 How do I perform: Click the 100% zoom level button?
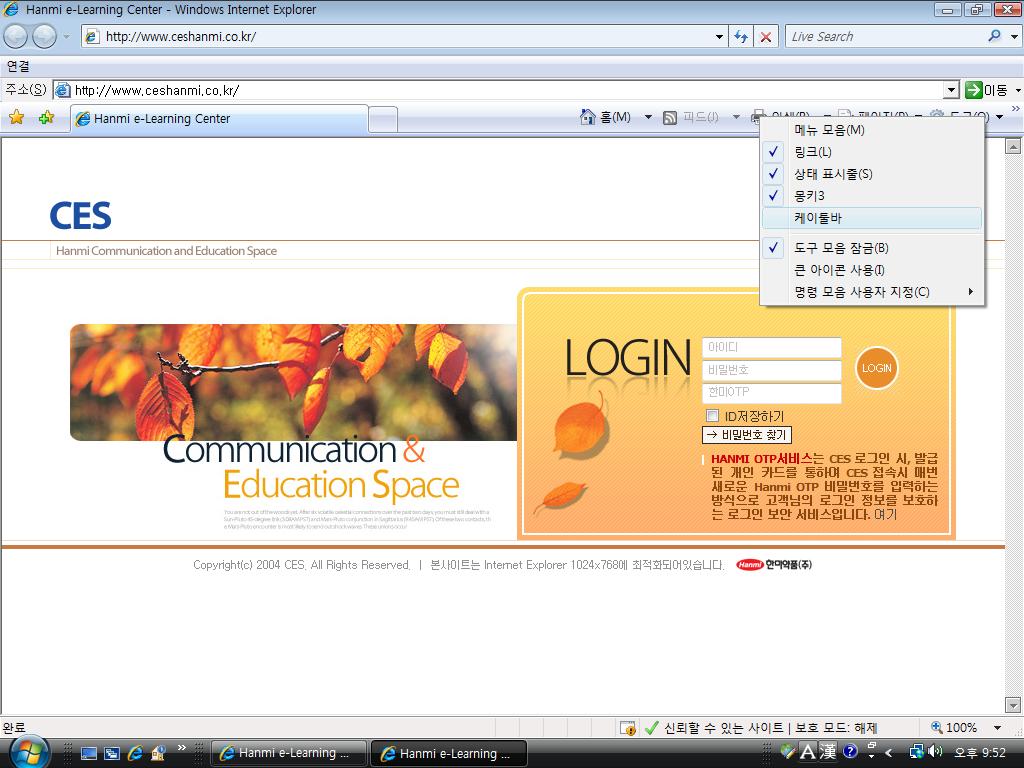954,728
